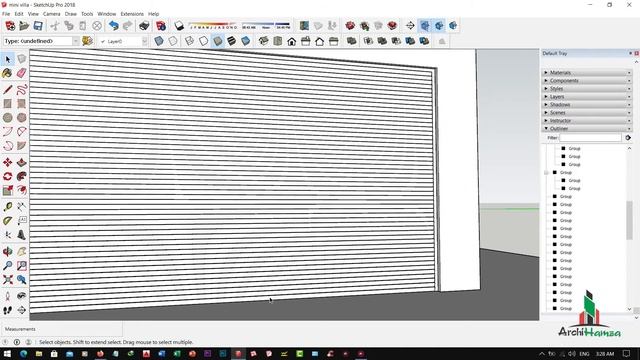Enable Shaded face style
The height and width of the screenshot is (360, 640).
[218, 41]
